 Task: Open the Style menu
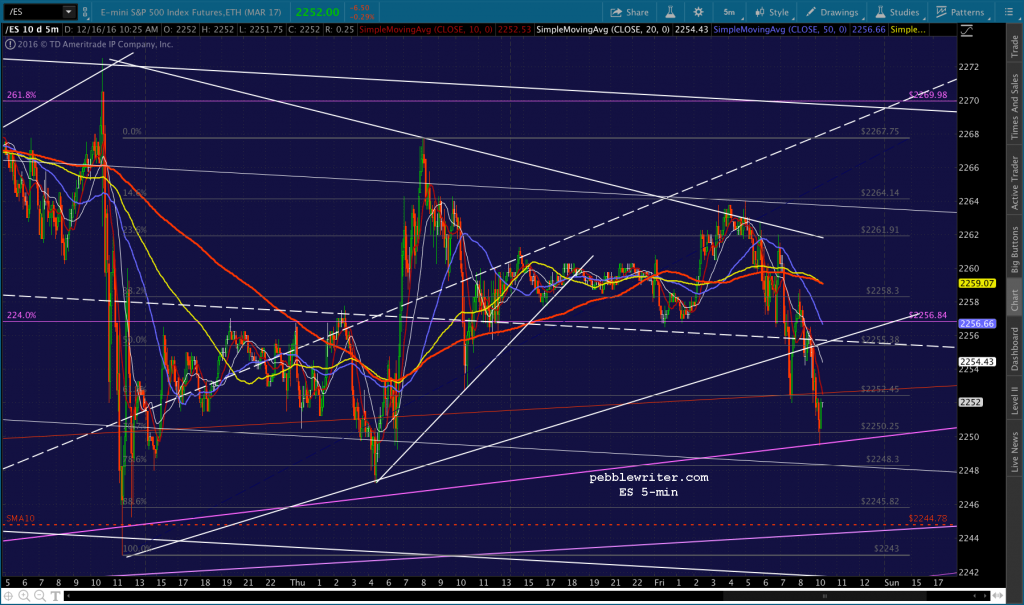tap(772, 12)
